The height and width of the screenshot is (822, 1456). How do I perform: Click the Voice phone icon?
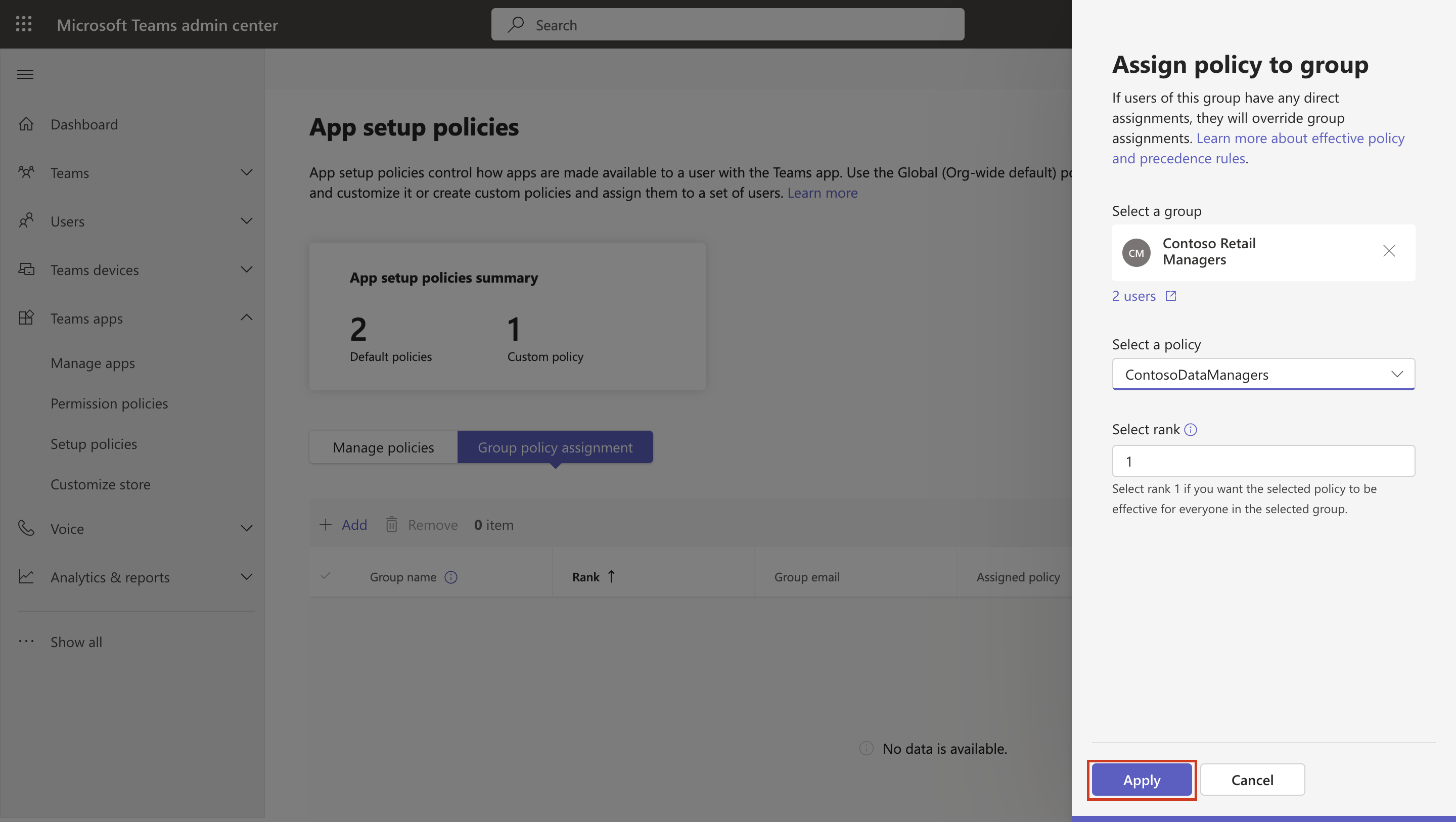point(26,528)
